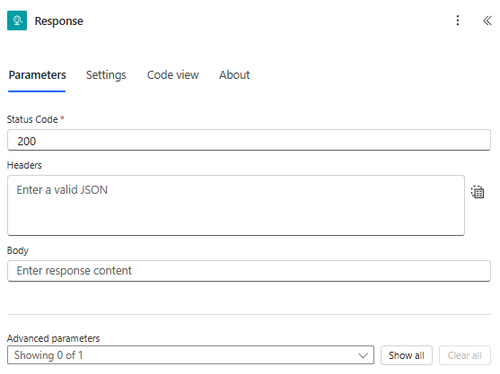The height and width of the screenshot is (374, 500).
Task: Click the Body label
Action: click(18, 250)
